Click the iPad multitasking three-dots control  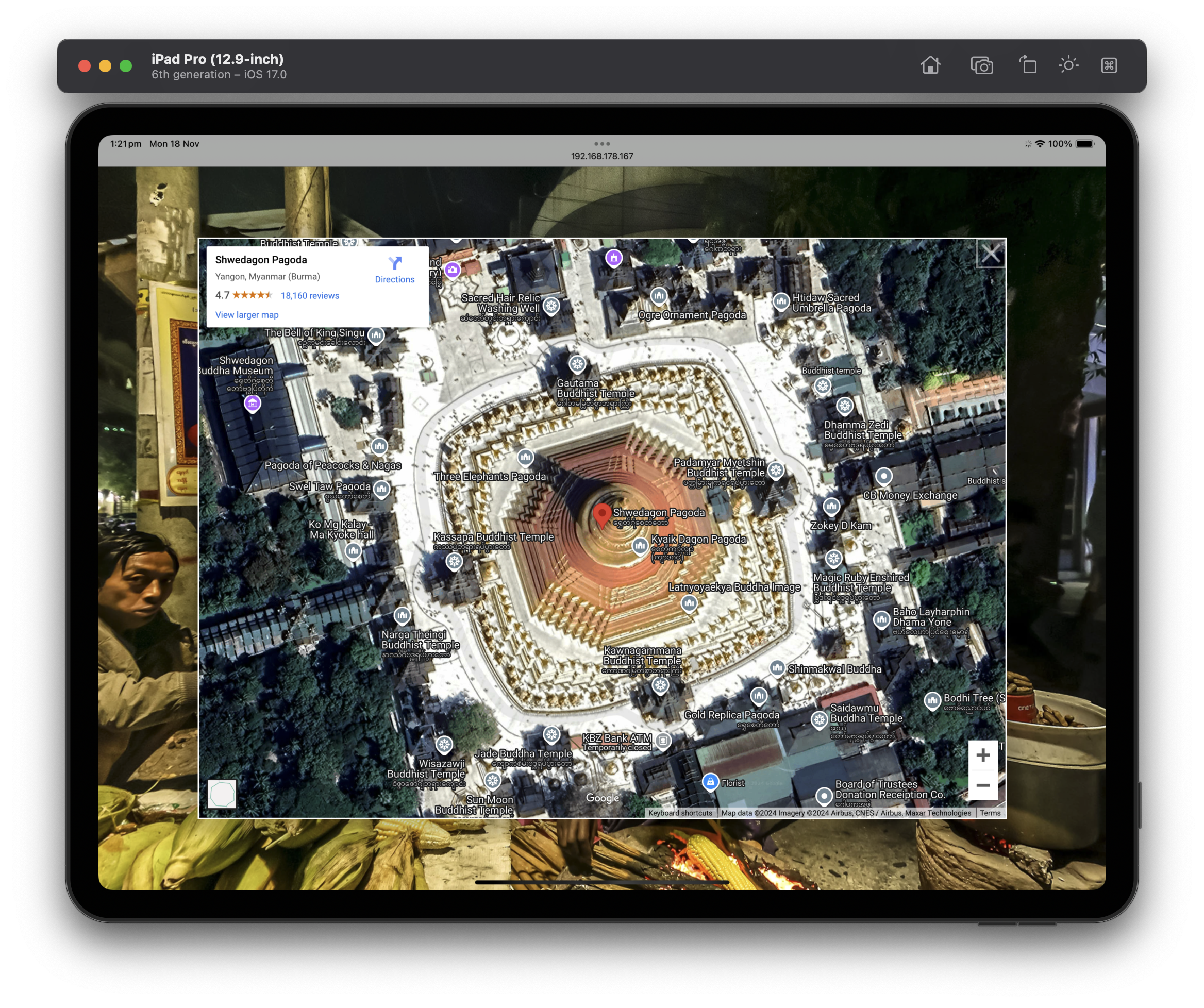(x=602, y=144)
